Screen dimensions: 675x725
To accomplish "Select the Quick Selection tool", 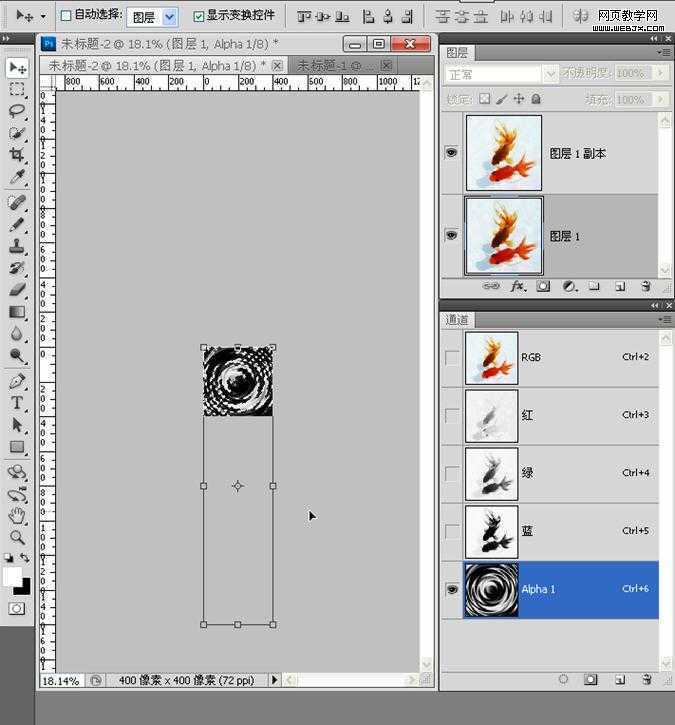I will click(18, 133).
